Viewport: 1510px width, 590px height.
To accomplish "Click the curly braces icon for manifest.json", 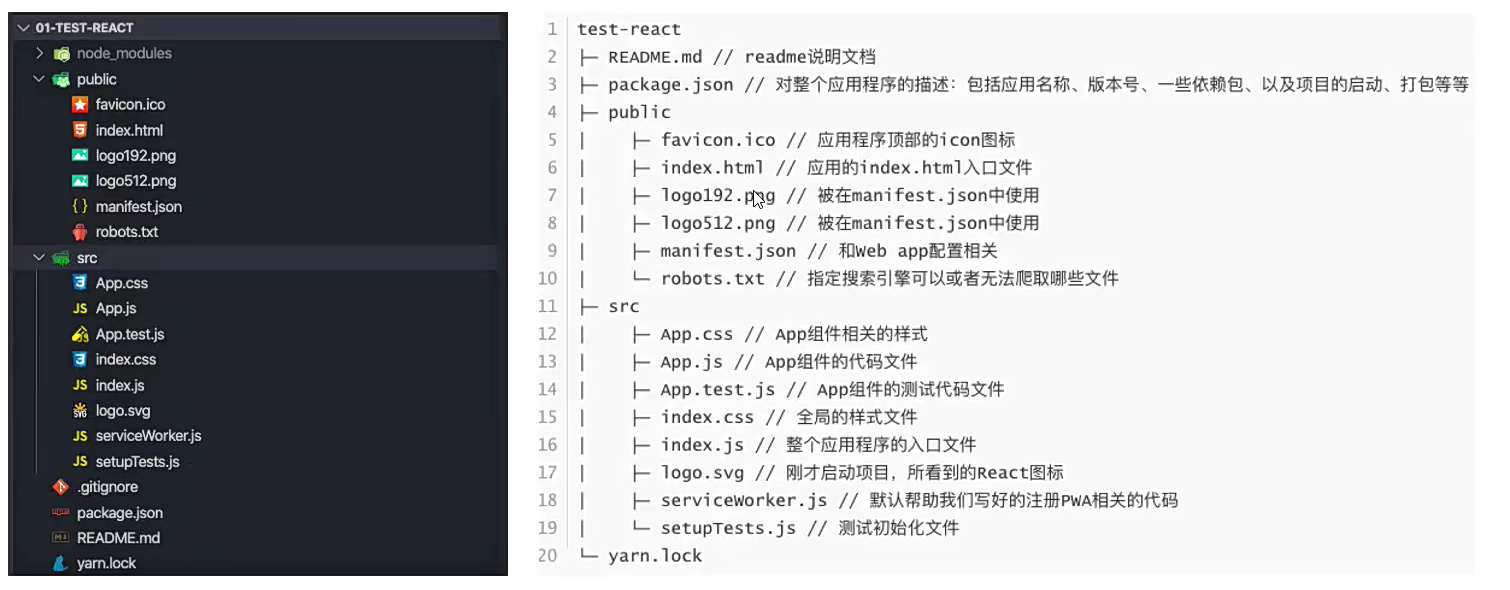I will [x=80, y=207].
